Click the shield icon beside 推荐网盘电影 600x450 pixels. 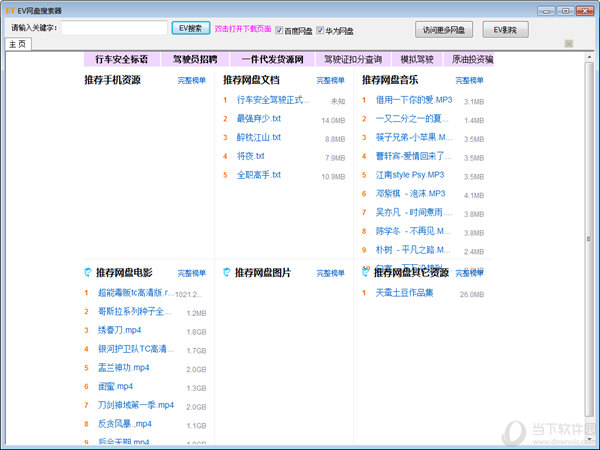coord(88,272)
